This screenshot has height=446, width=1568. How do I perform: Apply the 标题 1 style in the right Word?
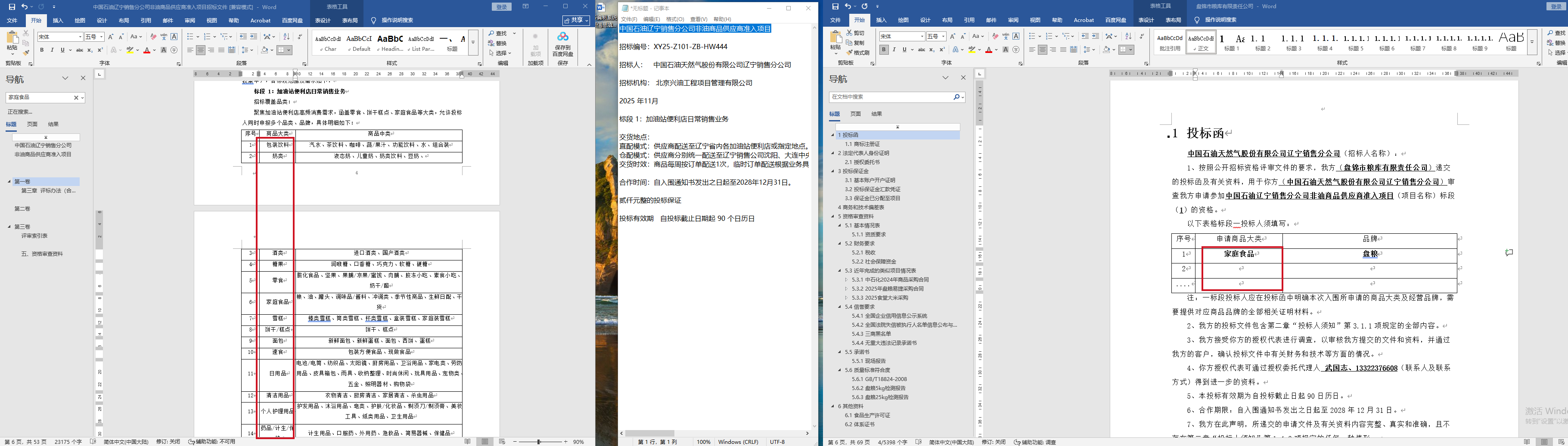tap(1231, 42)
